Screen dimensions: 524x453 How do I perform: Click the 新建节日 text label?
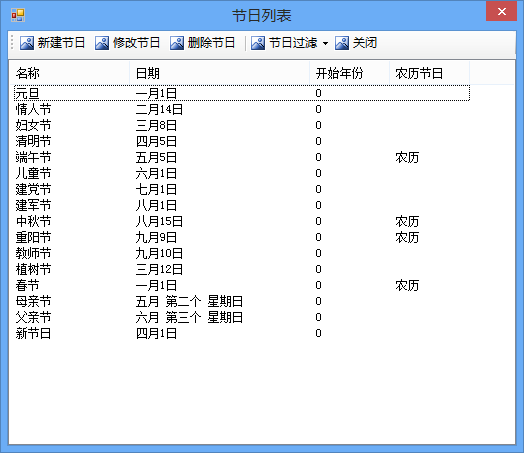61,43
